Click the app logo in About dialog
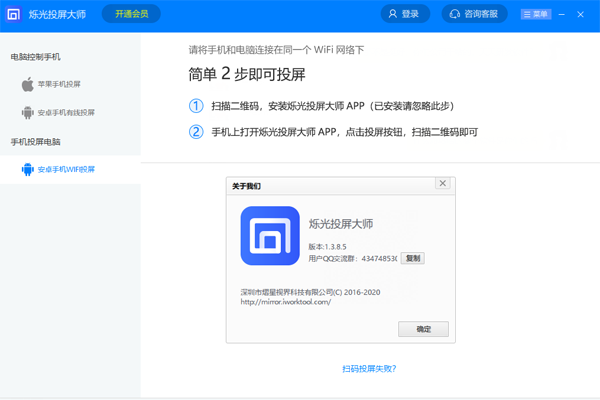 click(x=270, y=236)
